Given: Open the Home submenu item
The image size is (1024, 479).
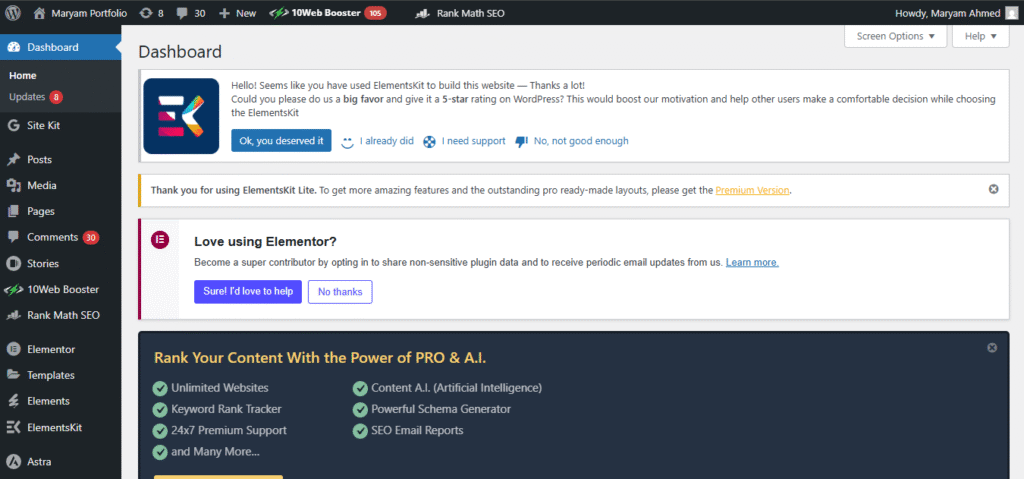Looking at the screenshot, I should pyautogui.click(x=23, y=76).
